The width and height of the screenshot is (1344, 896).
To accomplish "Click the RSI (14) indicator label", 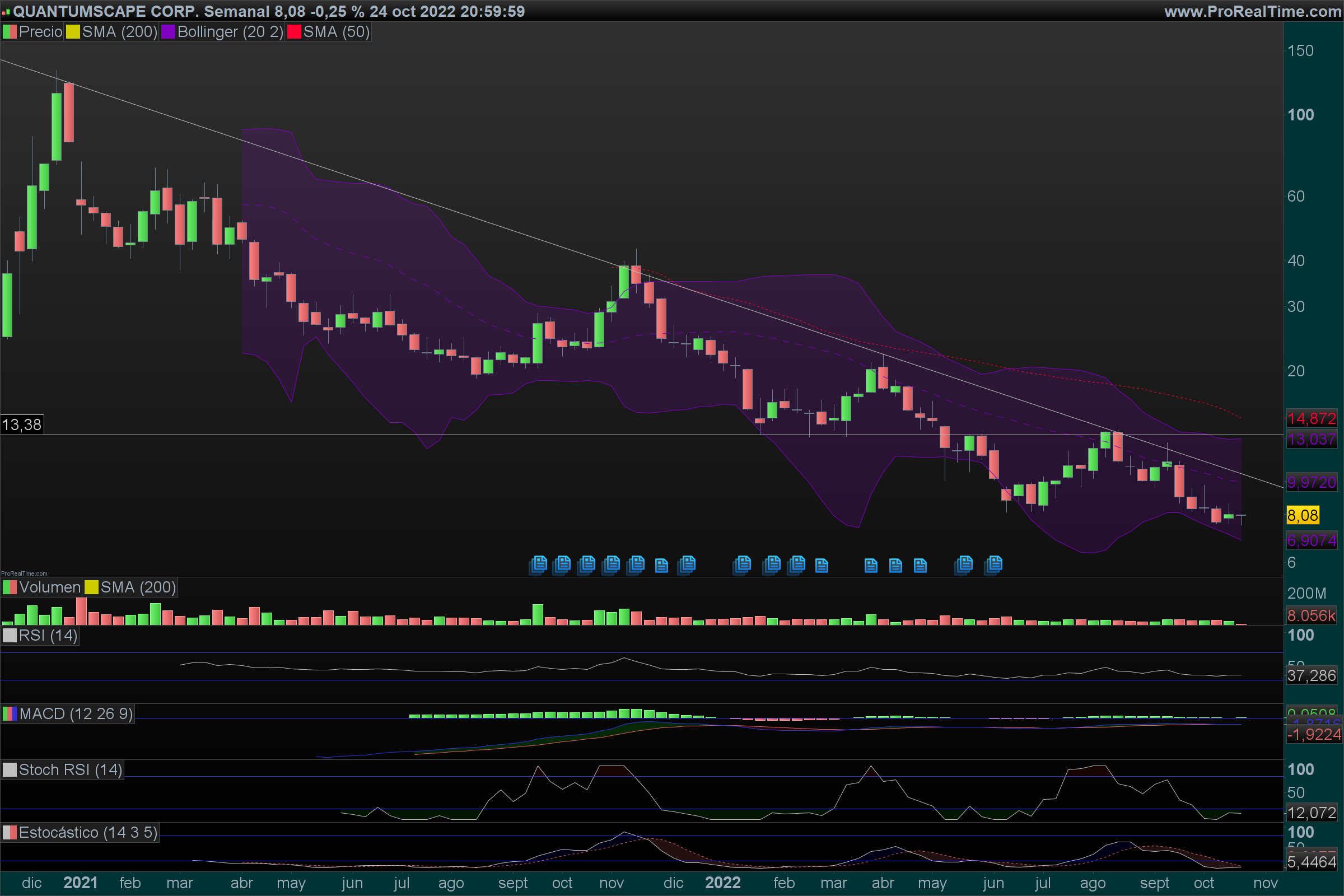I will (48, 636).
